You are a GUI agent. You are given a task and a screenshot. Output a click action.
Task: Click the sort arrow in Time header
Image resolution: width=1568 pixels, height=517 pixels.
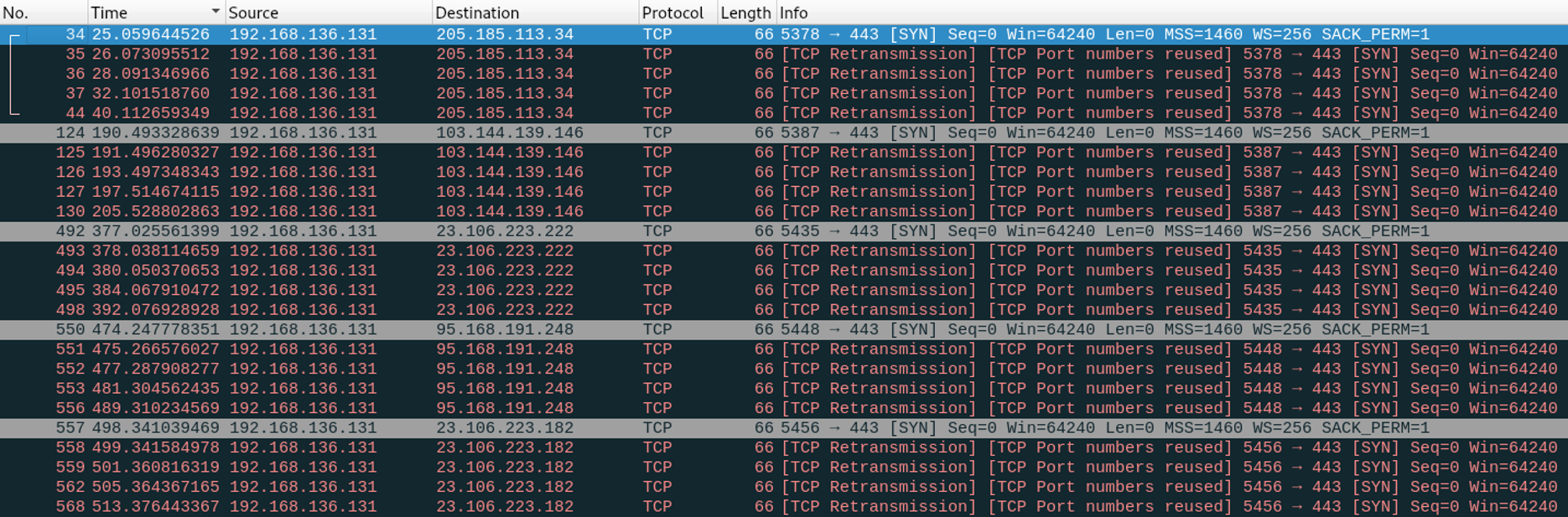pos(215,12)
